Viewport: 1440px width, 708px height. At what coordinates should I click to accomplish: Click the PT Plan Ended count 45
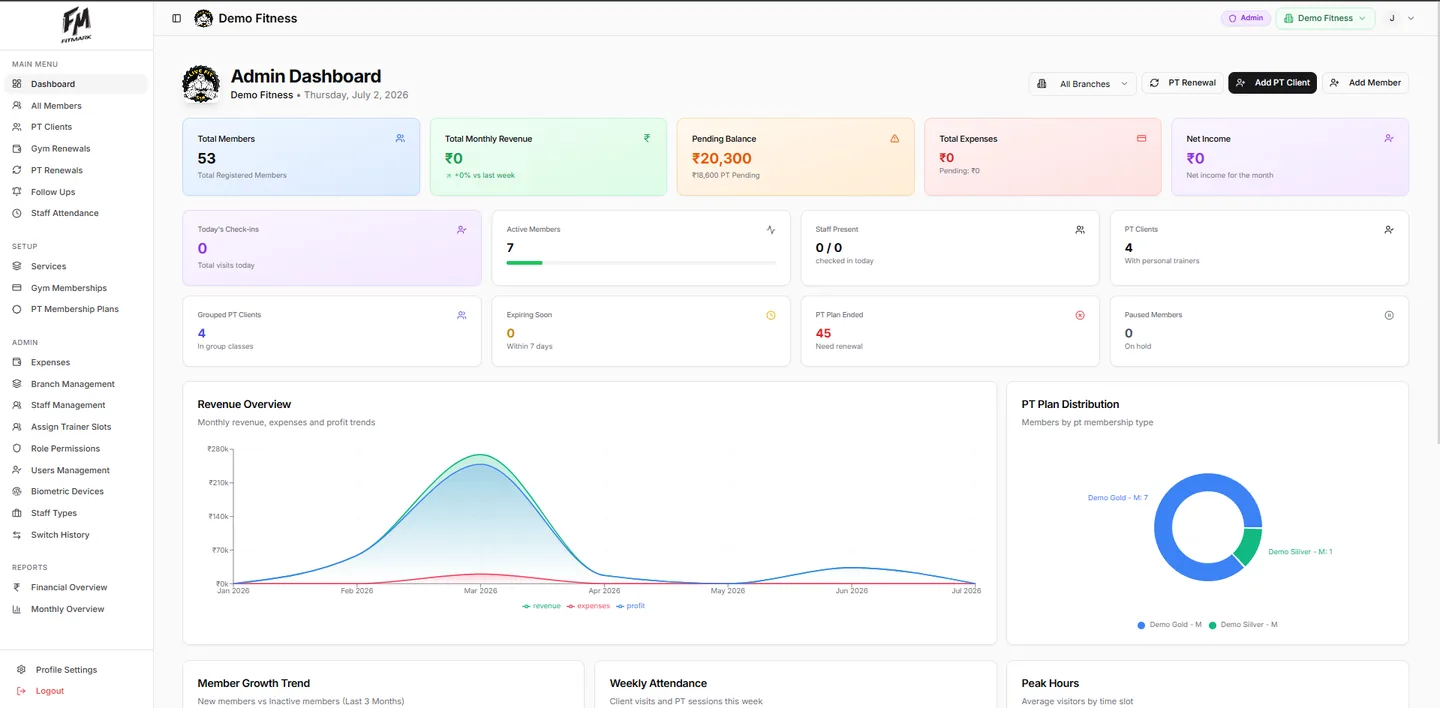point(823,334)
